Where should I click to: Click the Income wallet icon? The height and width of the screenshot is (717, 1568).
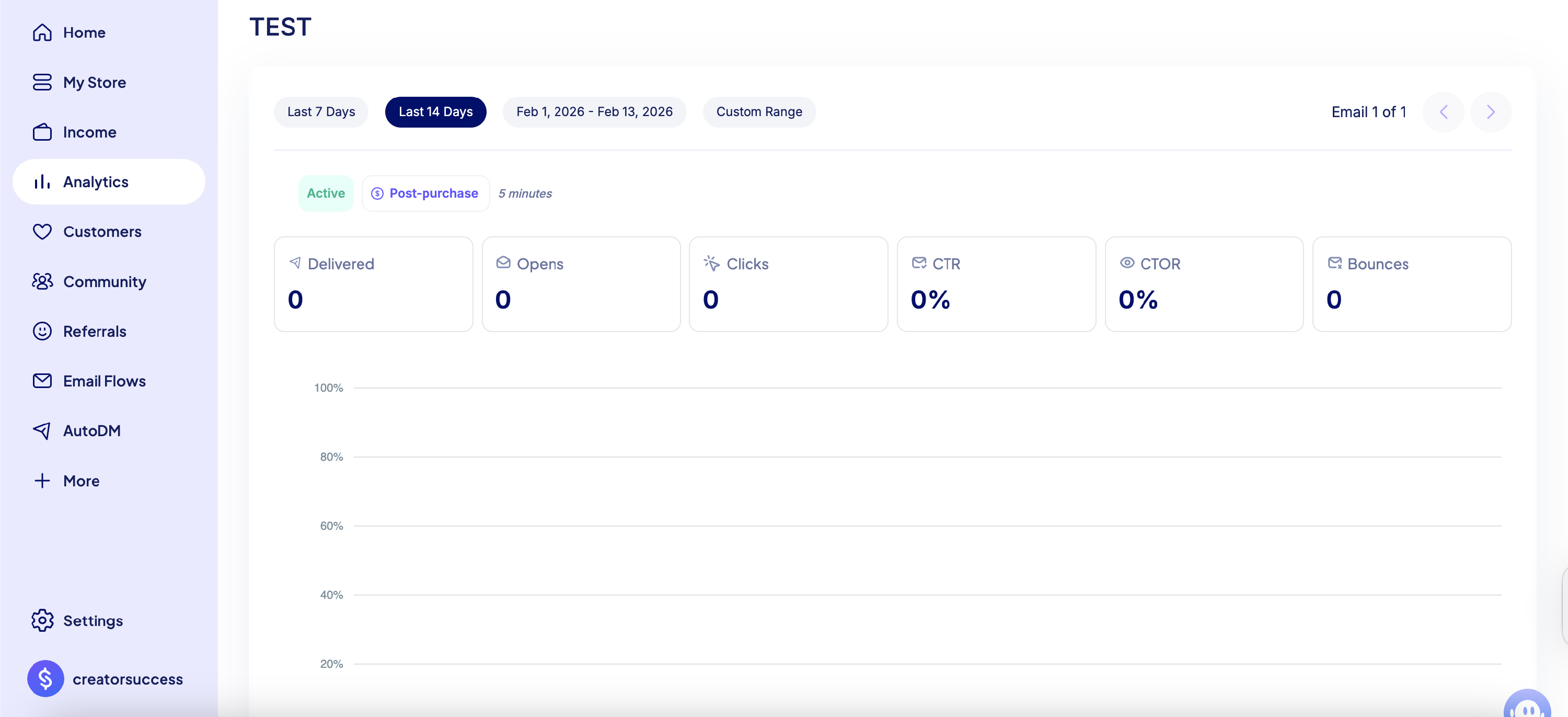[x=42, y=132]
